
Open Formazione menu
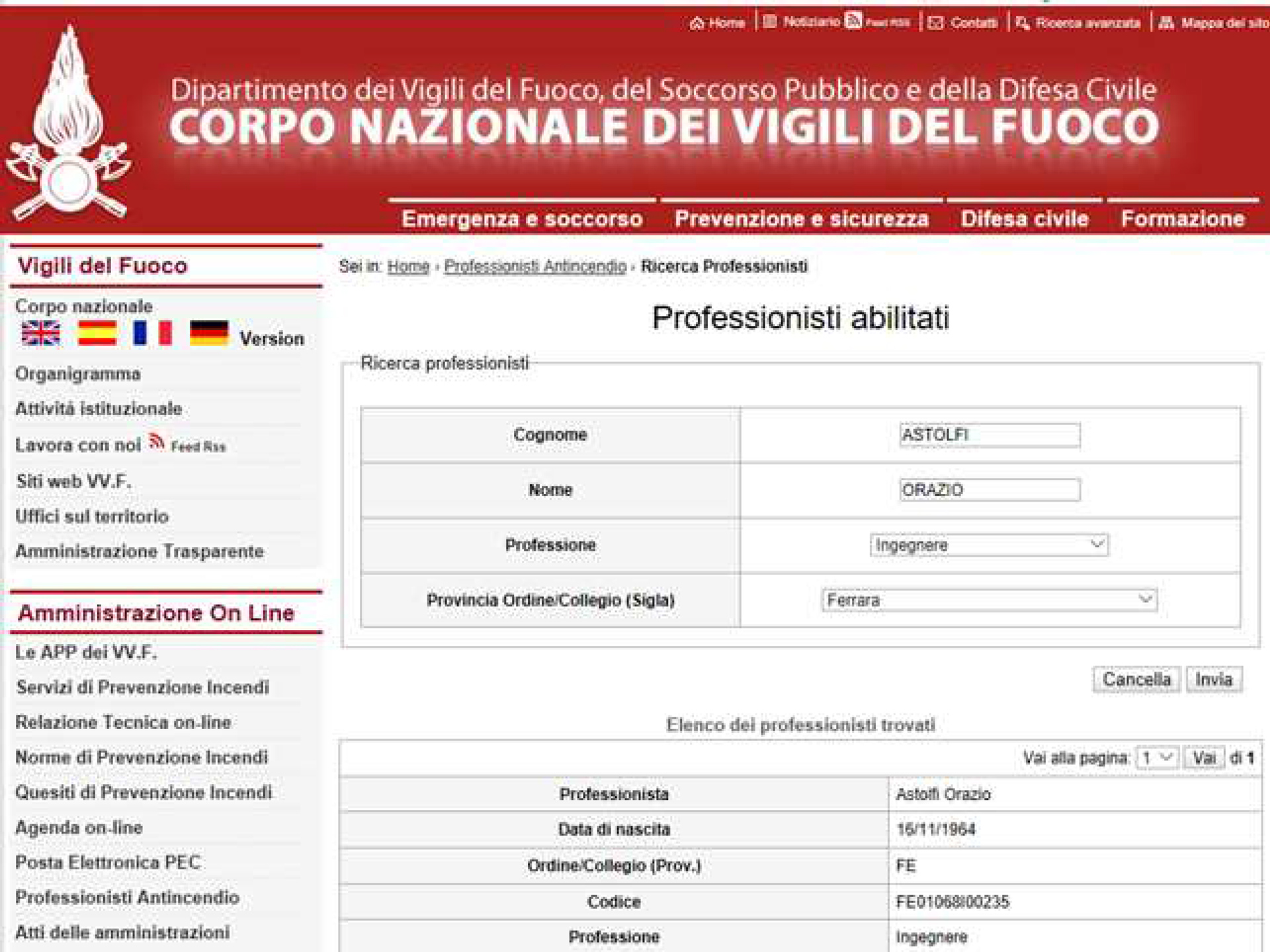[1183, 218]
